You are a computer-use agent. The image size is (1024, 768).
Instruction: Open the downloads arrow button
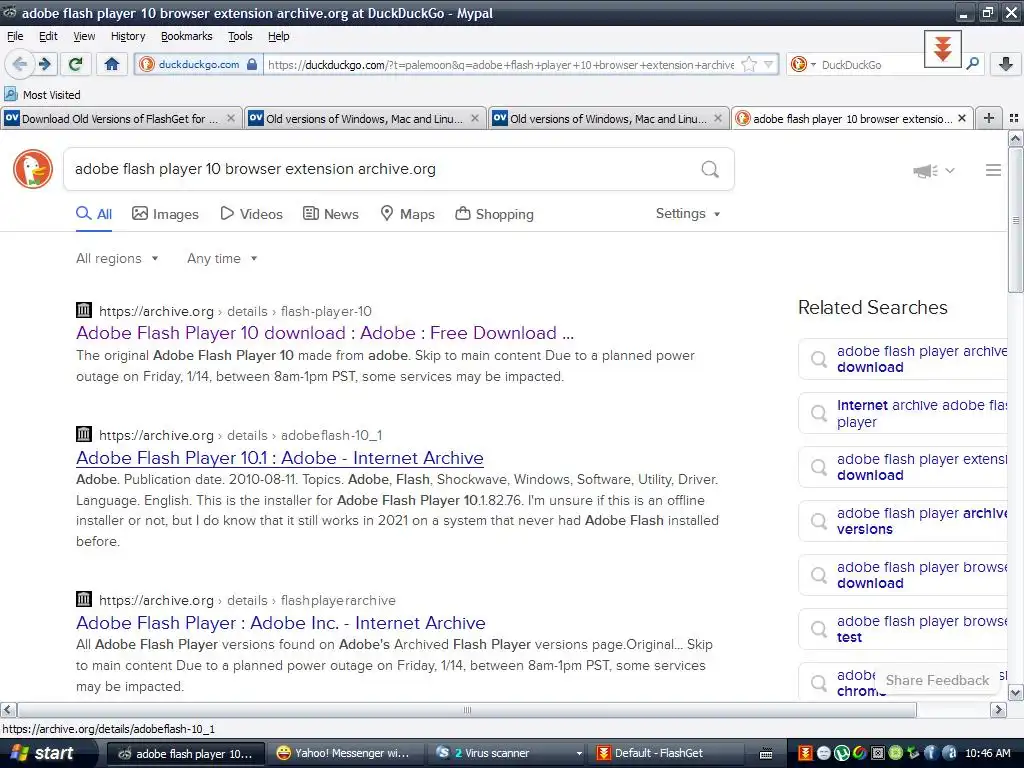point(1006,64)
